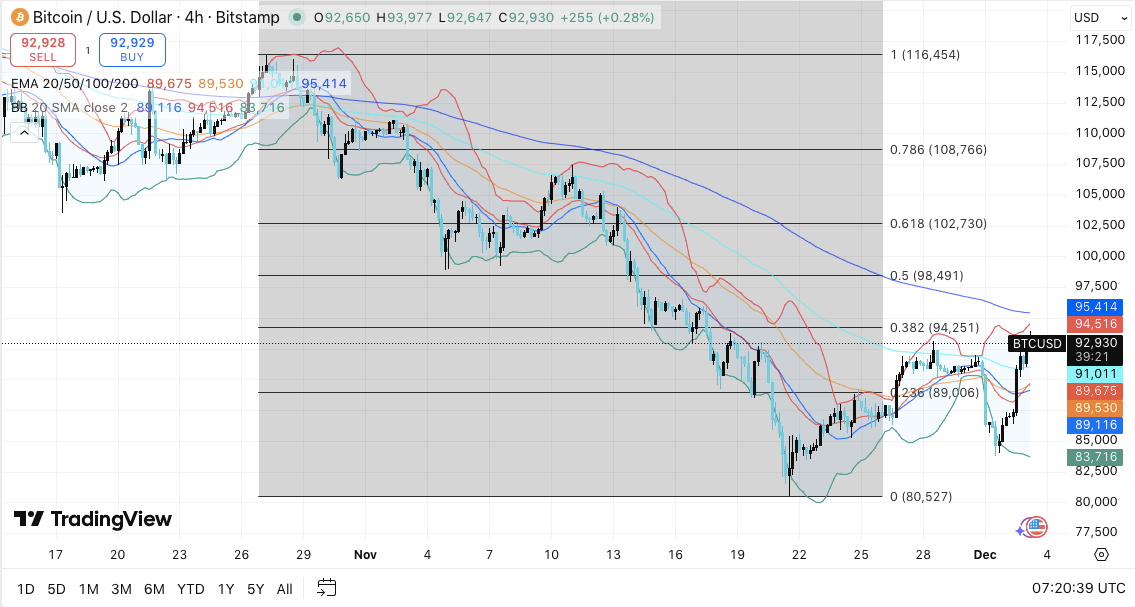The image size is (1135, 607).
Task: Collapse the legend with the caret arrow
Action: pyautogui.click(x=24, y=131)
